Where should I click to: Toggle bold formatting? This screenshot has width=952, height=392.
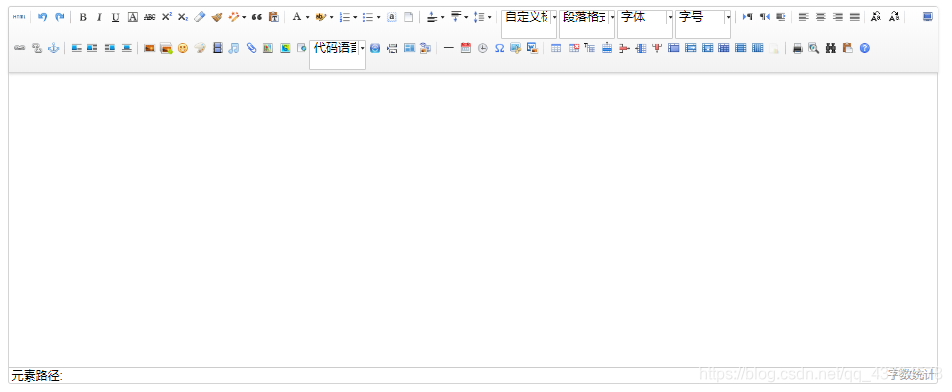click(83, 17)
